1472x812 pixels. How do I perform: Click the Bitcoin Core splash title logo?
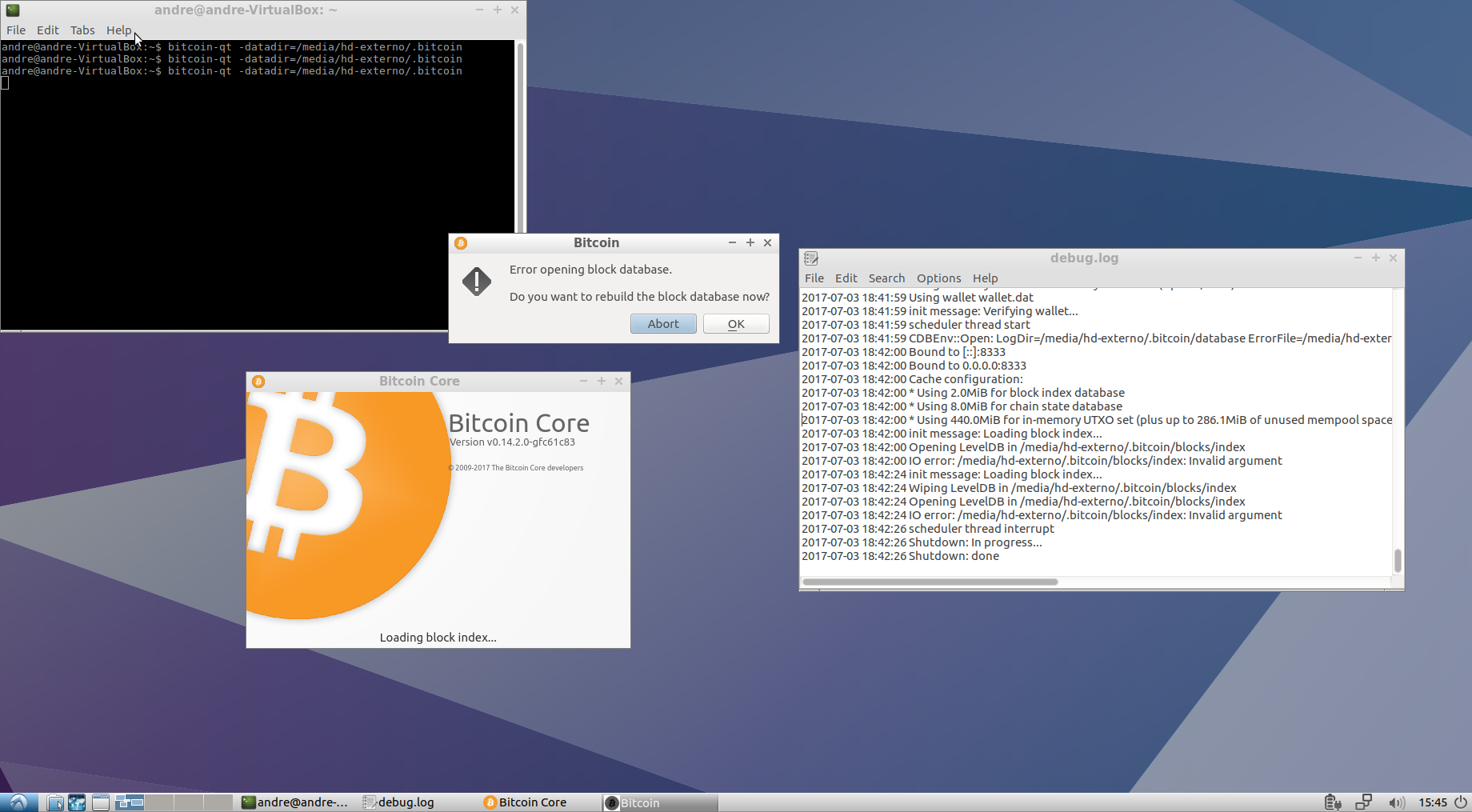pyautogui.click(x=258, y=382)
